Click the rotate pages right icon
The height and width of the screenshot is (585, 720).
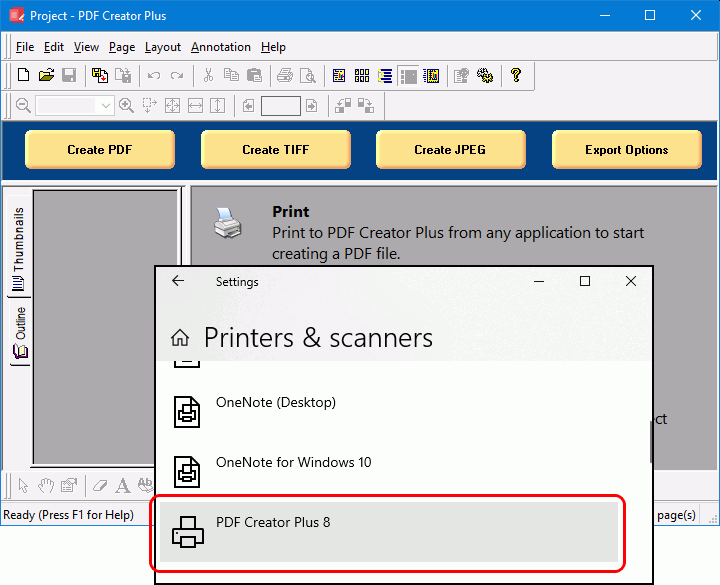pyautogui.click(x=366, y=106)
